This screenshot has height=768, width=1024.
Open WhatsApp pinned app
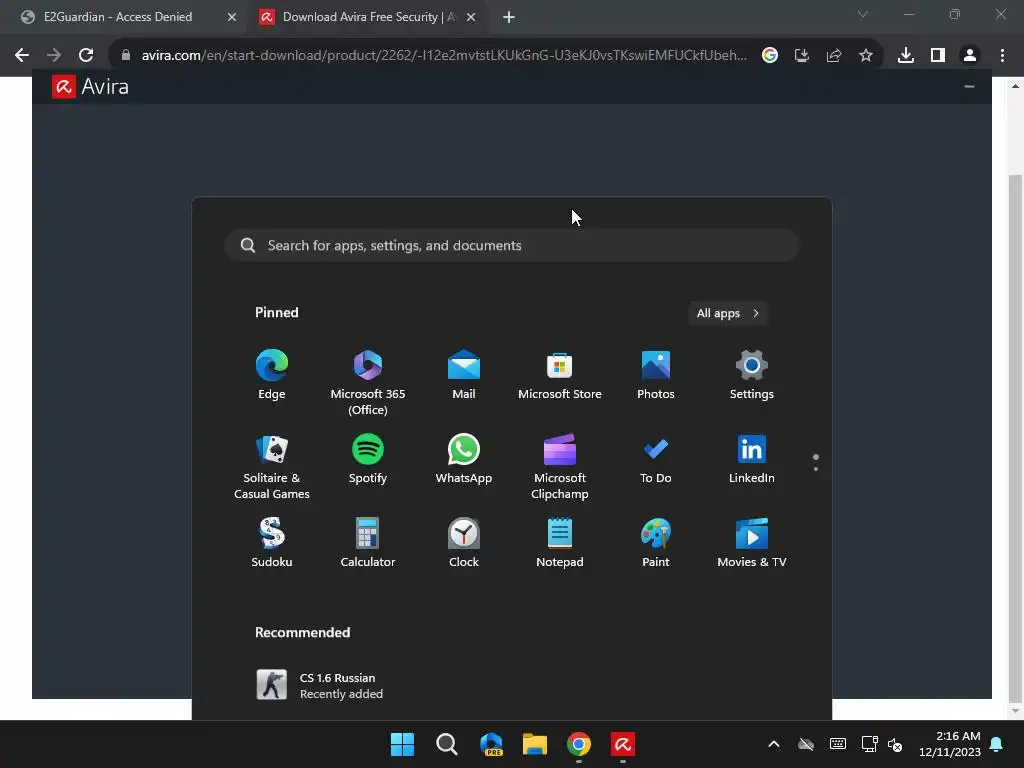coord(464,459)
